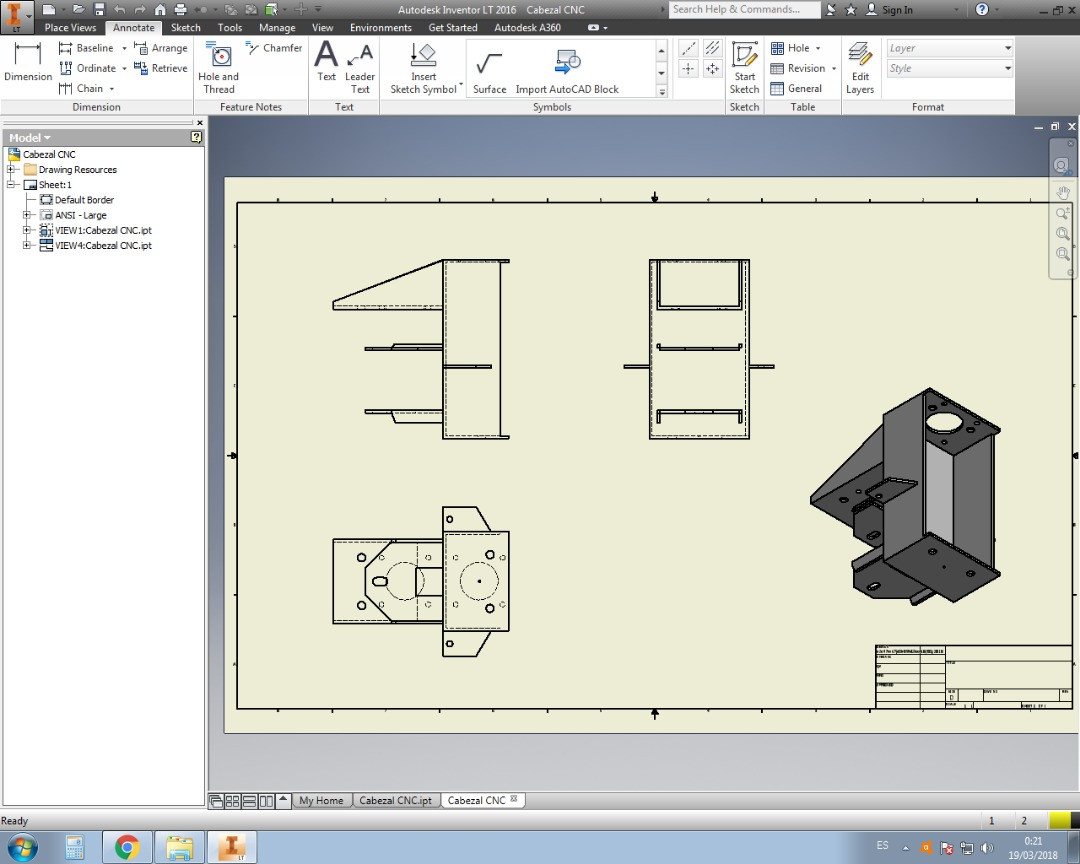Click into Search Help & Commands field

744,9
